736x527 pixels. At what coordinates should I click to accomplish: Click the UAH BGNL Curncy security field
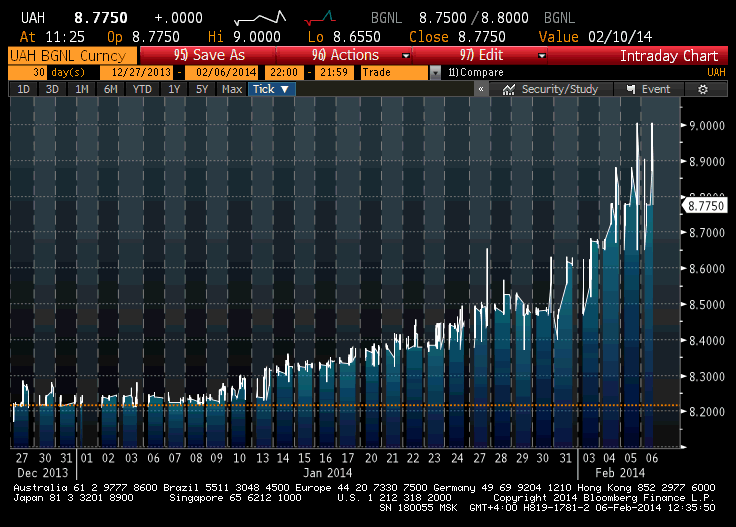[x=70, y=56]
